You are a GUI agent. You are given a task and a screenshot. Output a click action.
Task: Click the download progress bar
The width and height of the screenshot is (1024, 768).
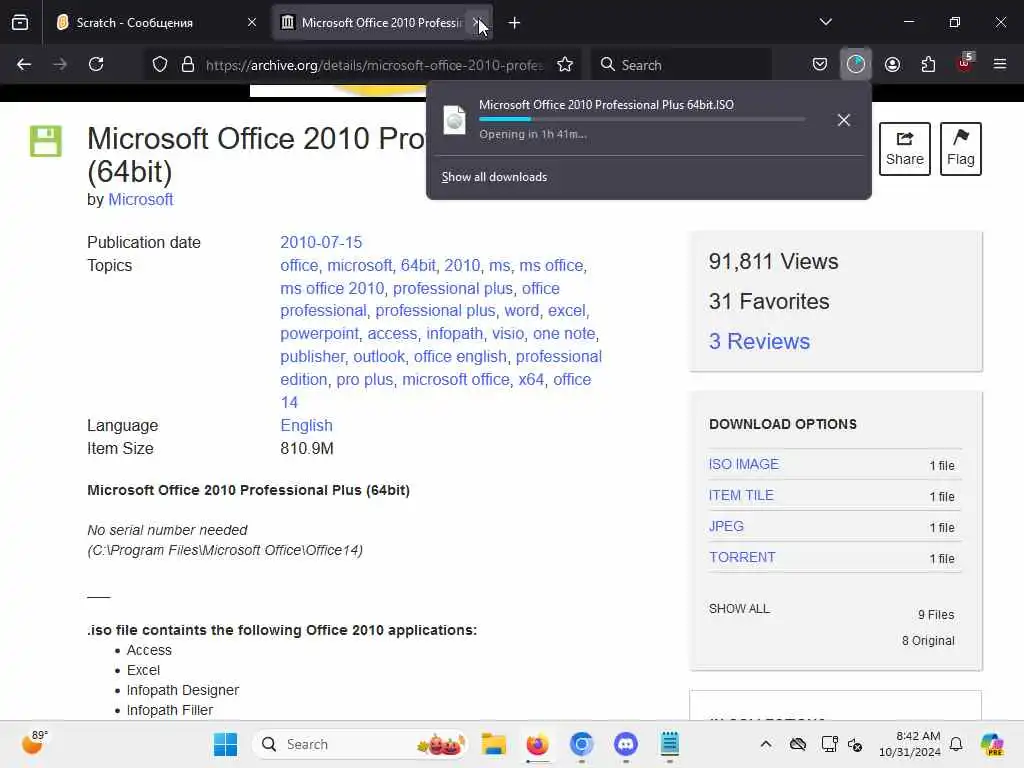point(641,119)
